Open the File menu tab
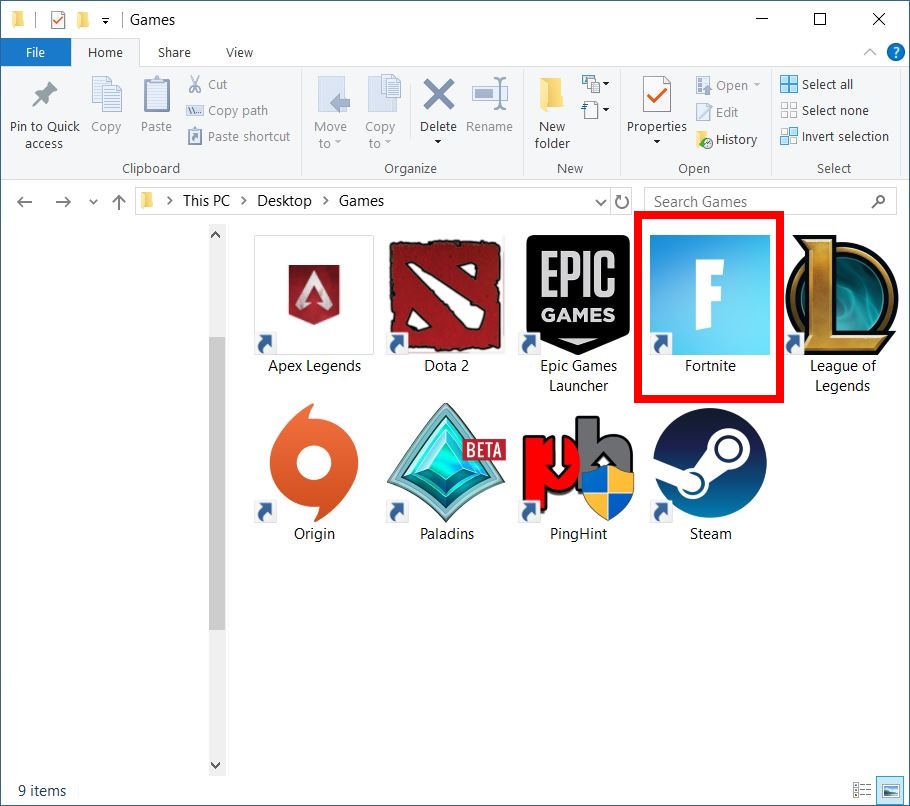The width and height of the screenshot is (910, 806). click(x=35, y=52)
